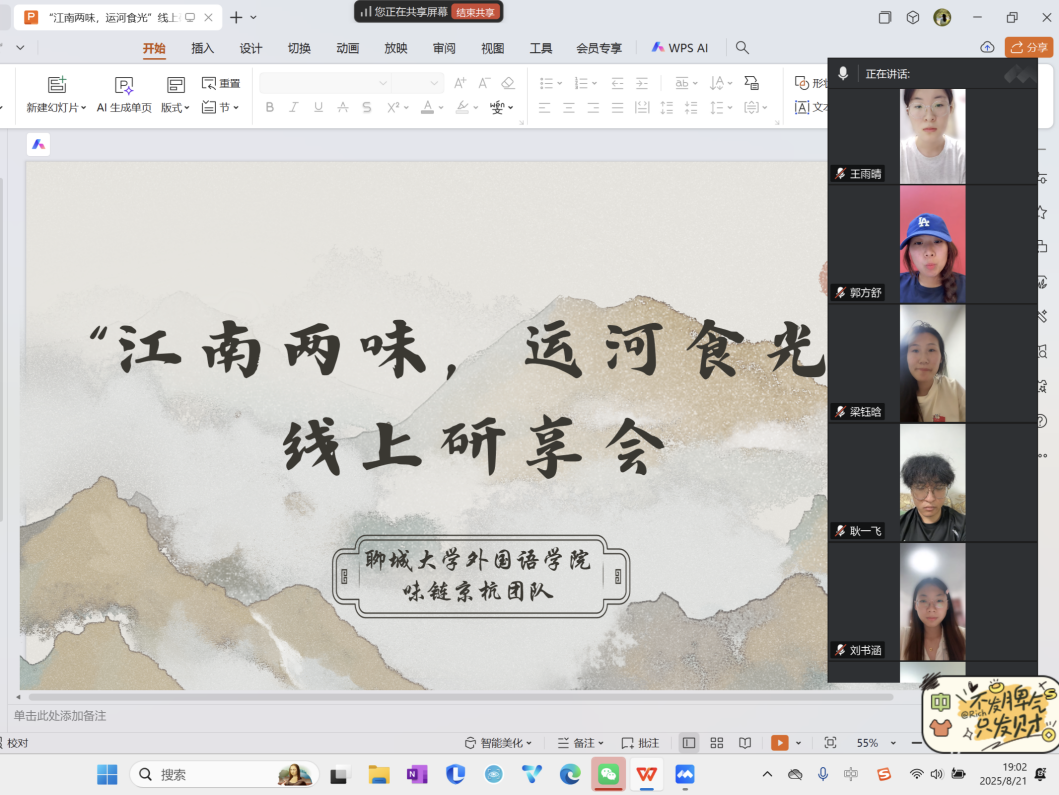Switch to the 插入 ribbon tab

pyautogui.click(x=203, y=48)
